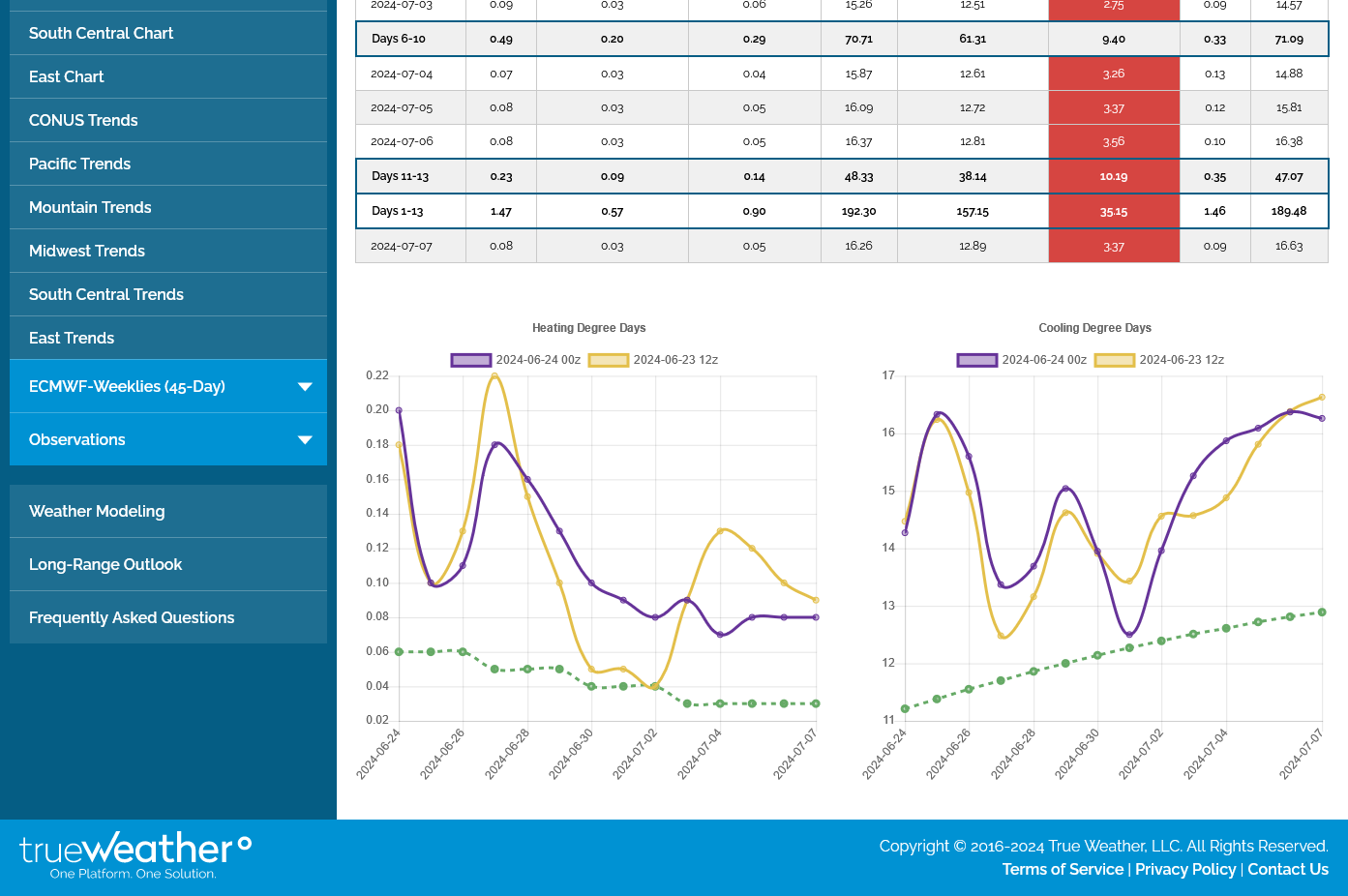Open the Long-Range Outlook page
Image resolution: width=1348 pixels, height=896 pixels.
pos(105,564)
